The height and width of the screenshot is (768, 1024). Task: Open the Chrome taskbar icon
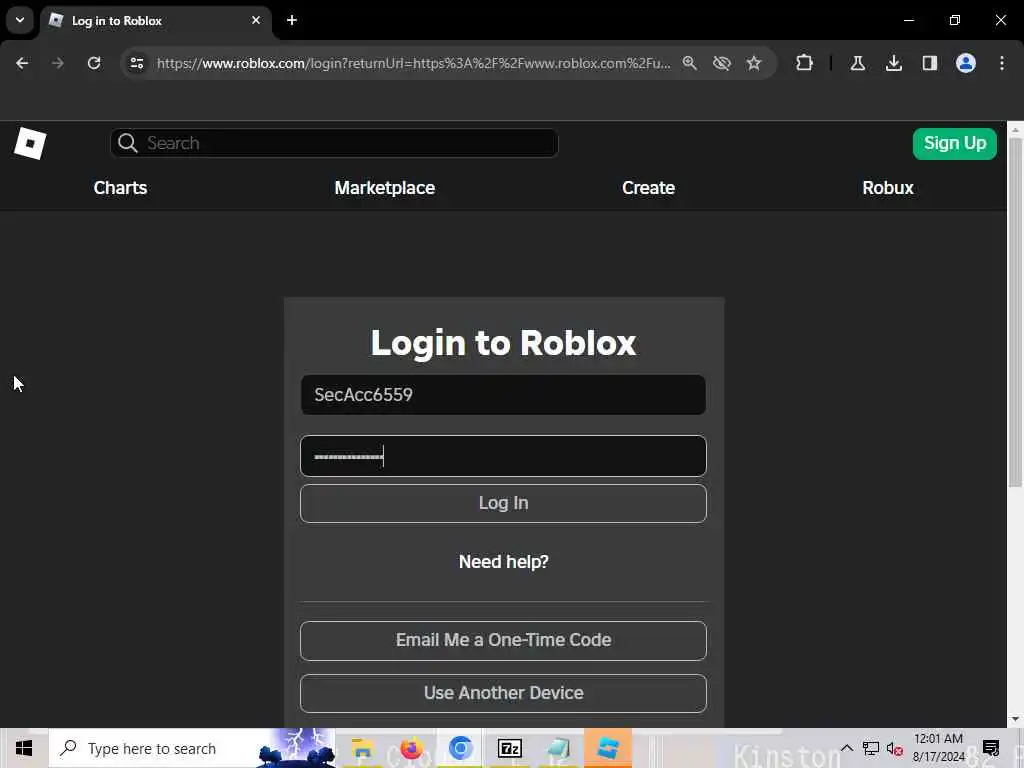pyautogui.click(x=460, y=748)
